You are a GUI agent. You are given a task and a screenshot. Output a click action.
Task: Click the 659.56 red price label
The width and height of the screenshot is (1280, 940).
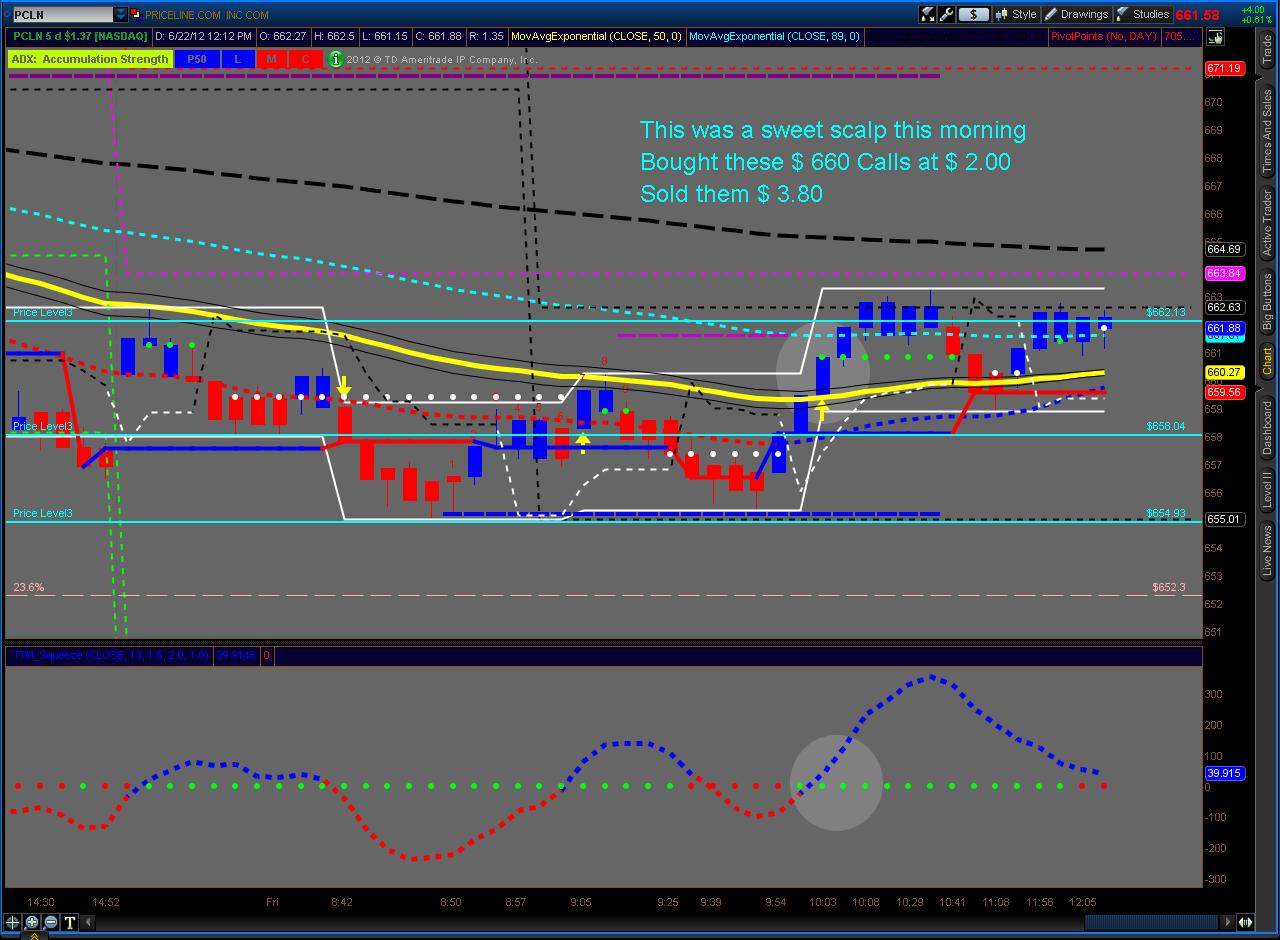(1224, 393)
